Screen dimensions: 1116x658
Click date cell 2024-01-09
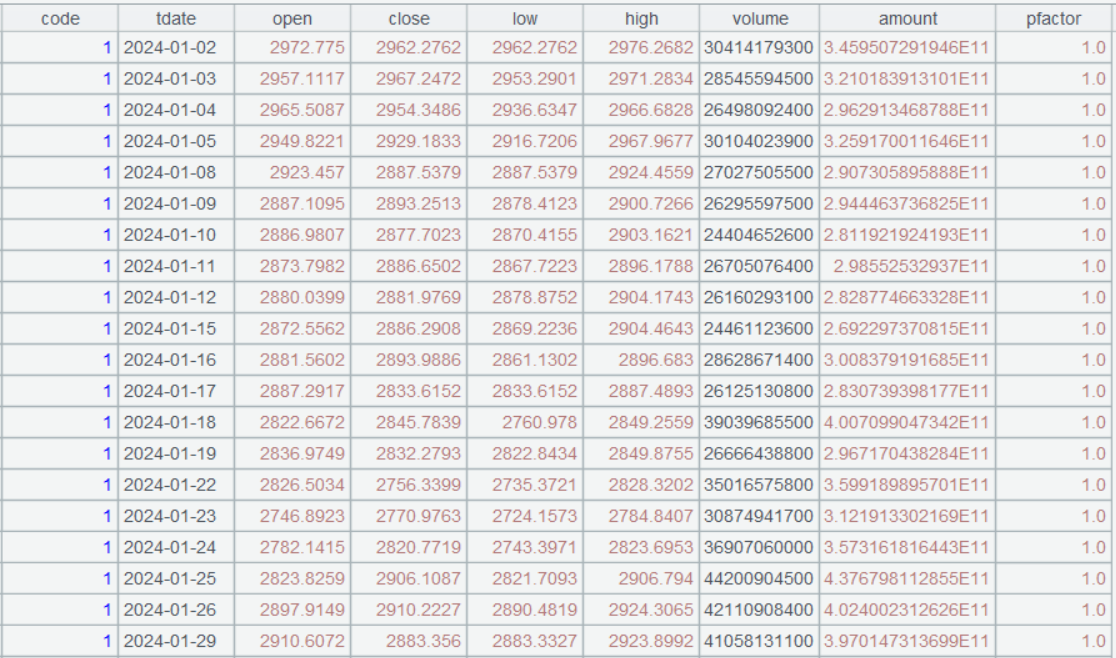(x=176, y=204)
